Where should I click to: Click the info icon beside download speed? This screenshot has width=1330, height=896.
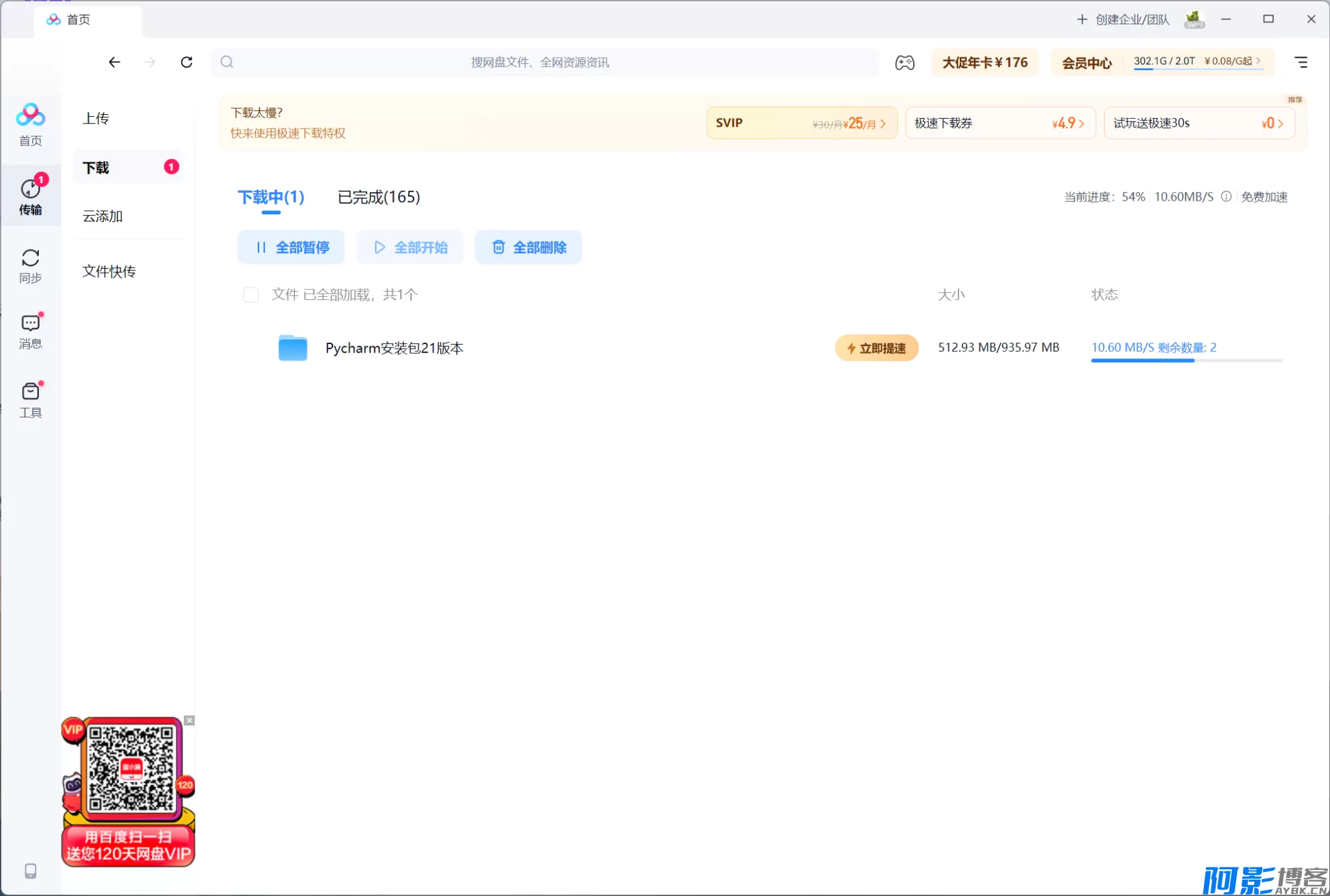point(1226,197)
